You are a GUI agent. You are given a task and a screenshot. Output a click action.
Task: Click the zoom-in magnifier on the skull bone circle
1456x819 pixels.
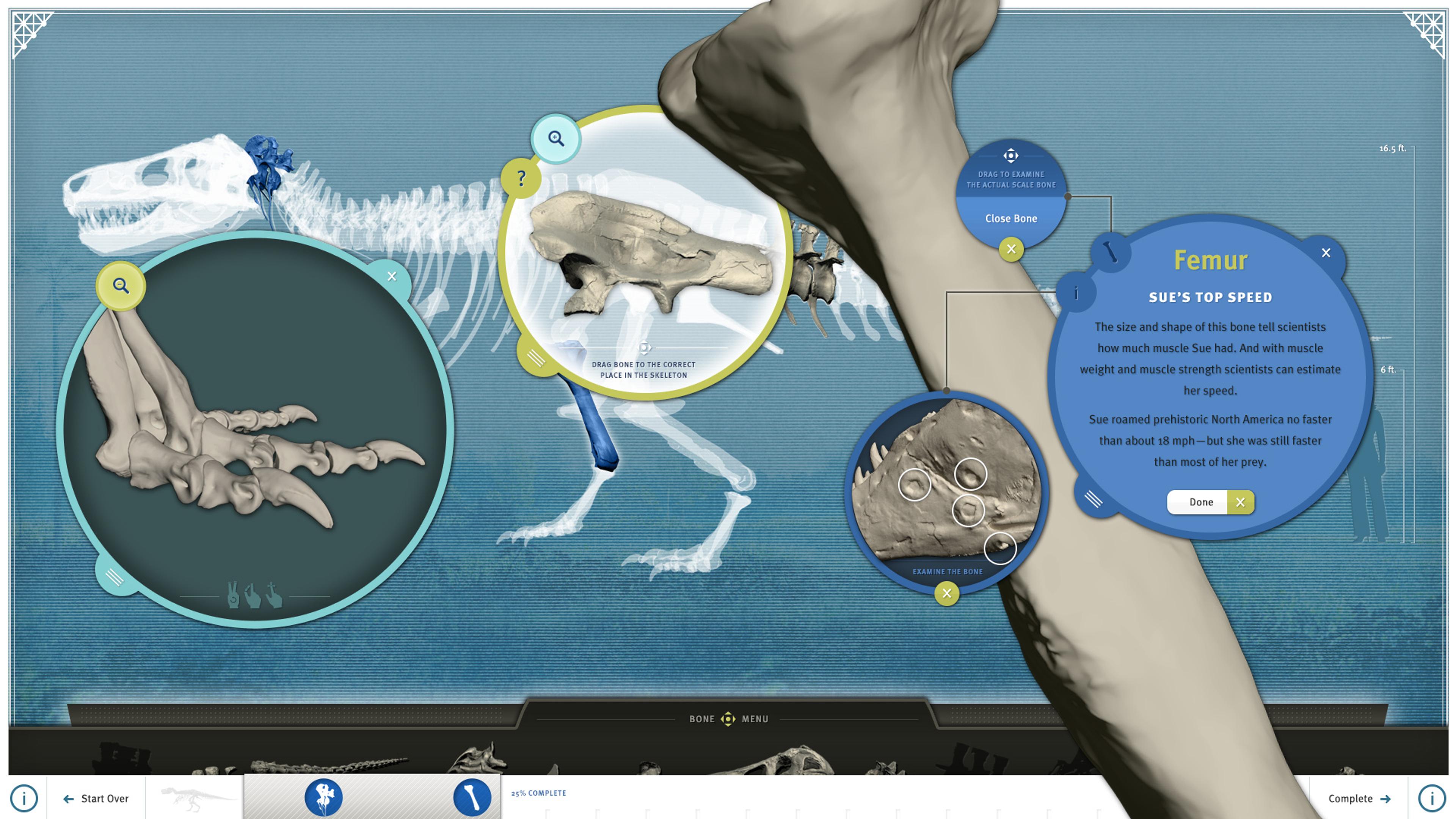click(555, 138)
